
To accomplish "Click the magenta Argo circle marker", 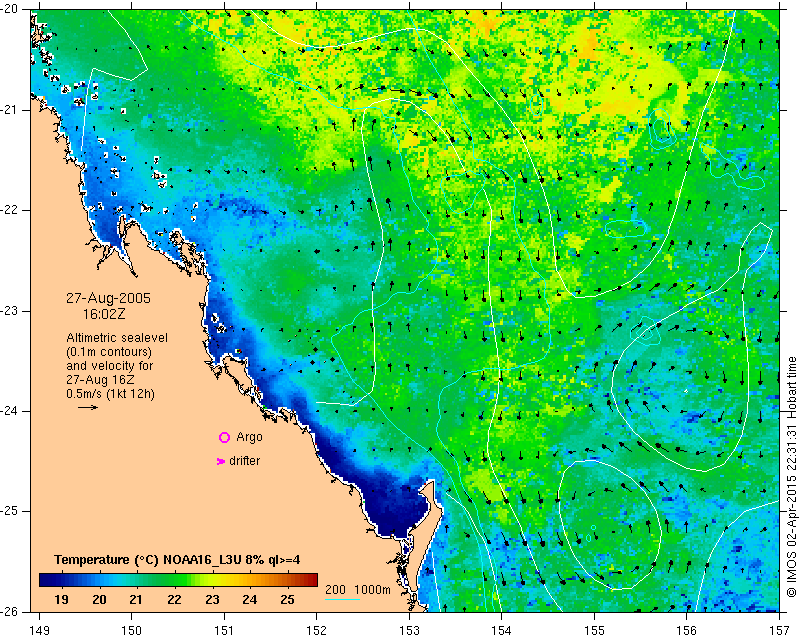I will coord(224,437).
